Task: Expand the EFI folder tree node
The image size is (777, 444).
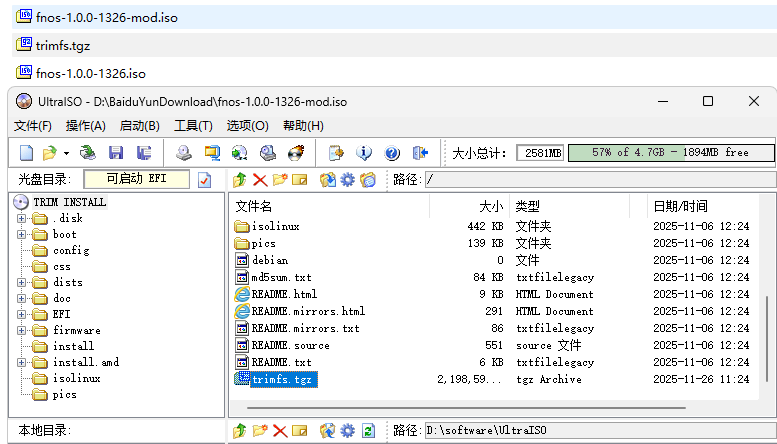Action: coord(21,314)
